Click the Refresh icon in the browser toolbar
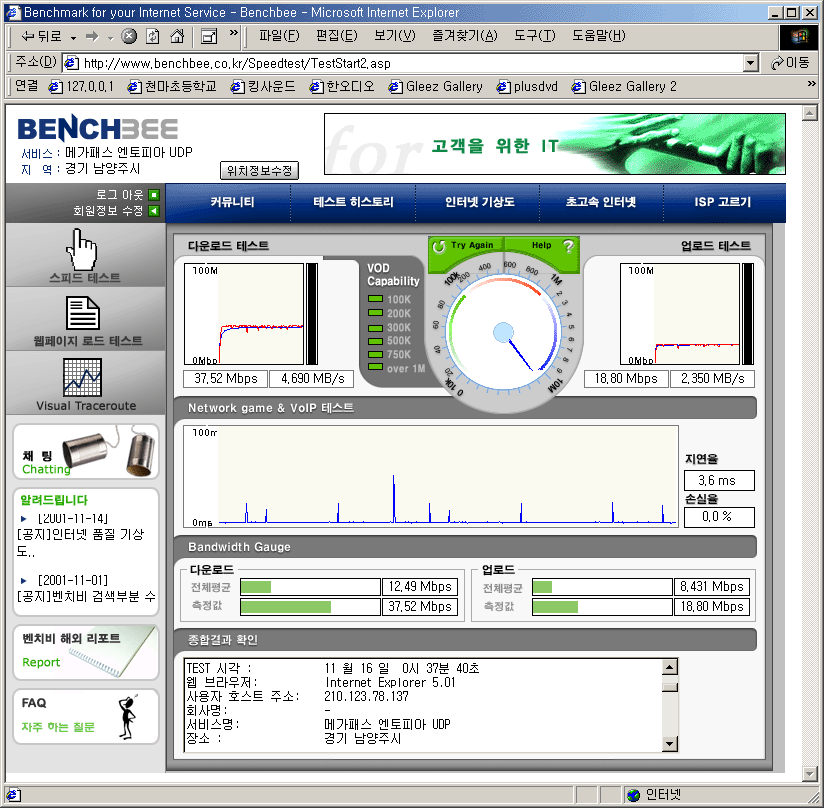This screenshot has height=808, width=824. coord(153,35)
